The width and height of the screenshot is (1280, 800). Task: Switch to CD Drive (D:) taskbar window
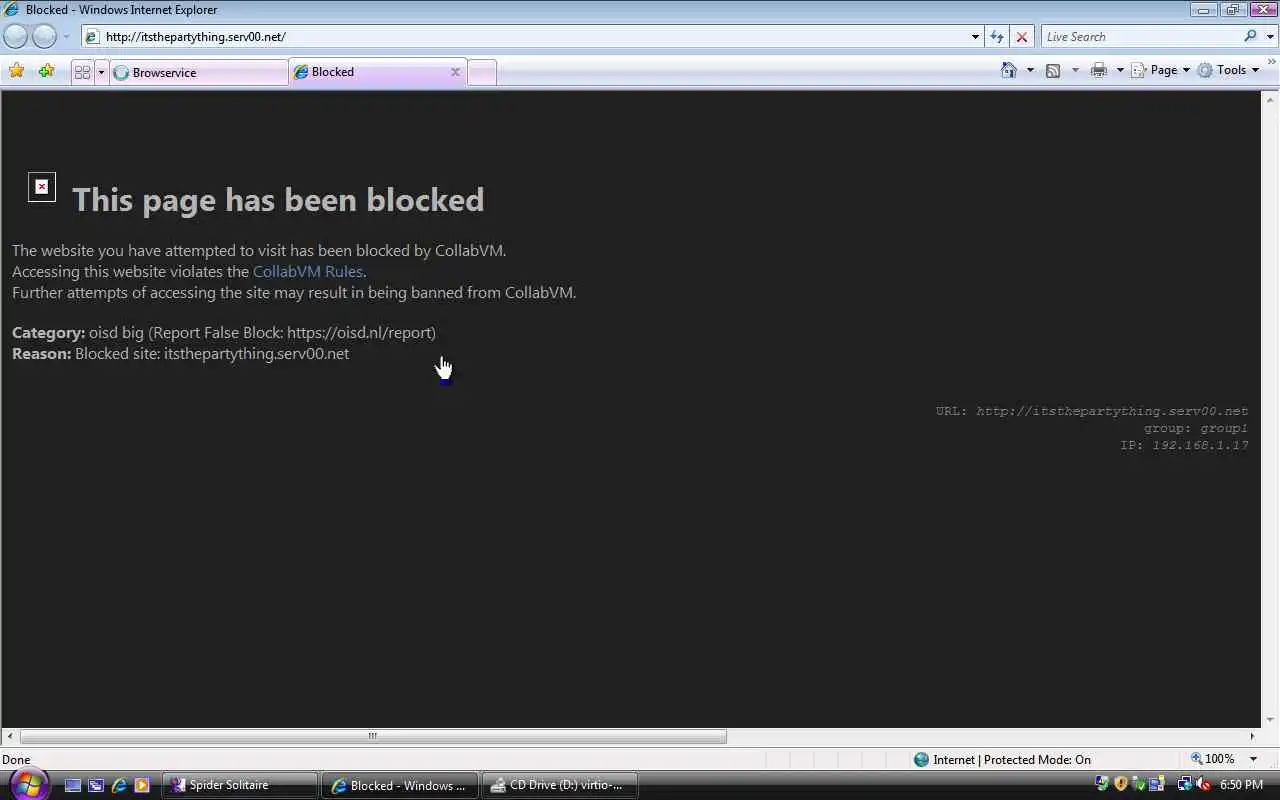(x=558, y=785)
